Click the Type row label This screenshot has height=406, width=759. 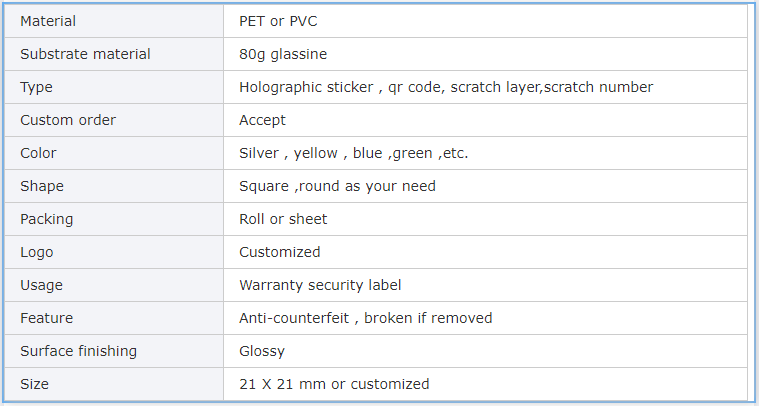point(36,88)
